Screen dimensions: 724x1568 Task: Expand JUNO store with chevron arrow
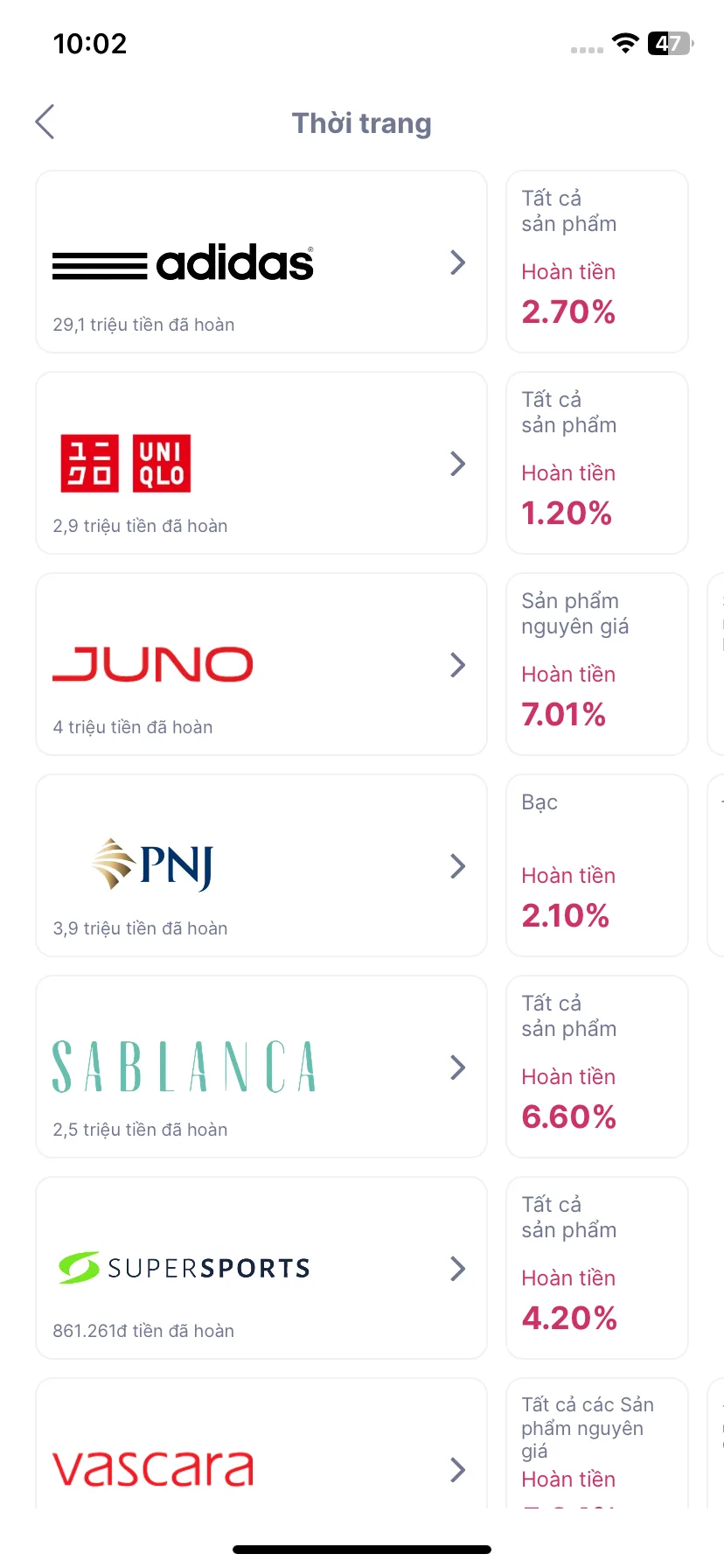pos(457,665)
